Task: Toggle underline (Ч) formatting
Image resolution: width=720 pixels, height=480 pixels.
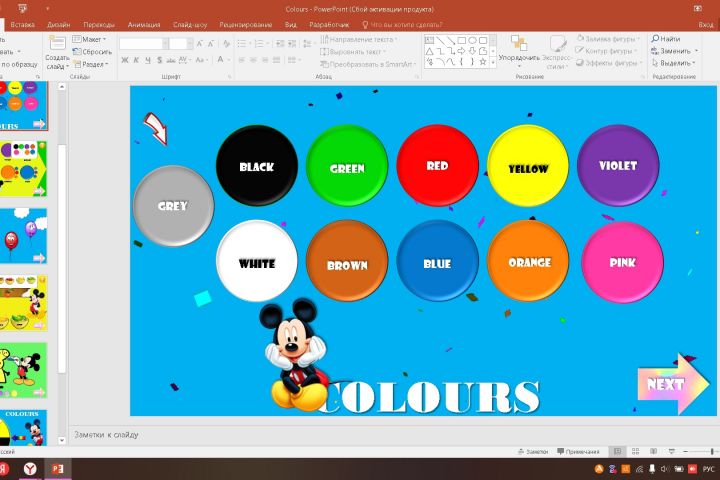Action: pos(147,60)
